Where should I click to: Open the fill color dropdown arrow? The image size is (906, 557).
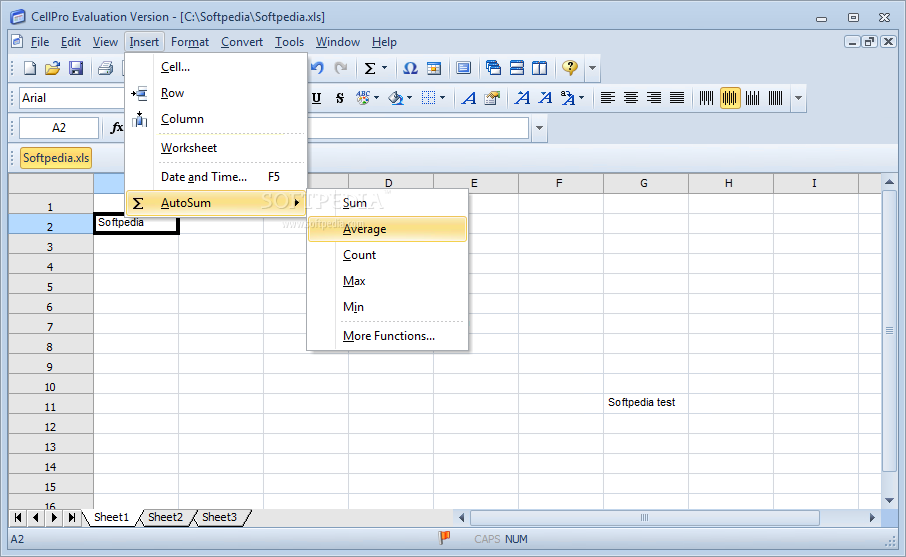point(409,98)
